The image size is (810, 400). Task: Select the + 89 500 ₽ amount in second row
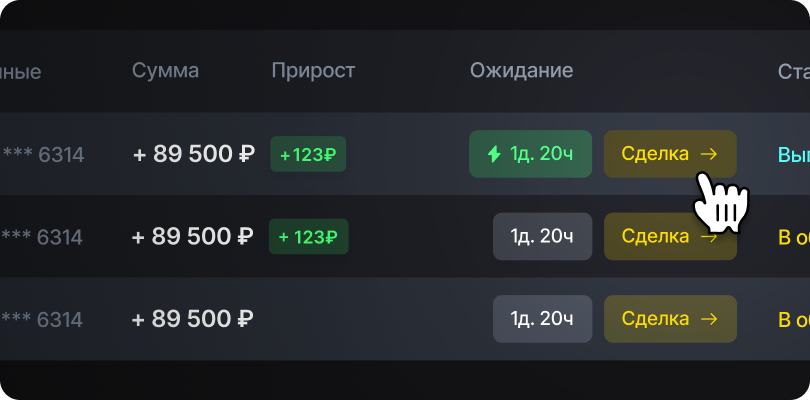pyautogui.click(x=193, y=237)
